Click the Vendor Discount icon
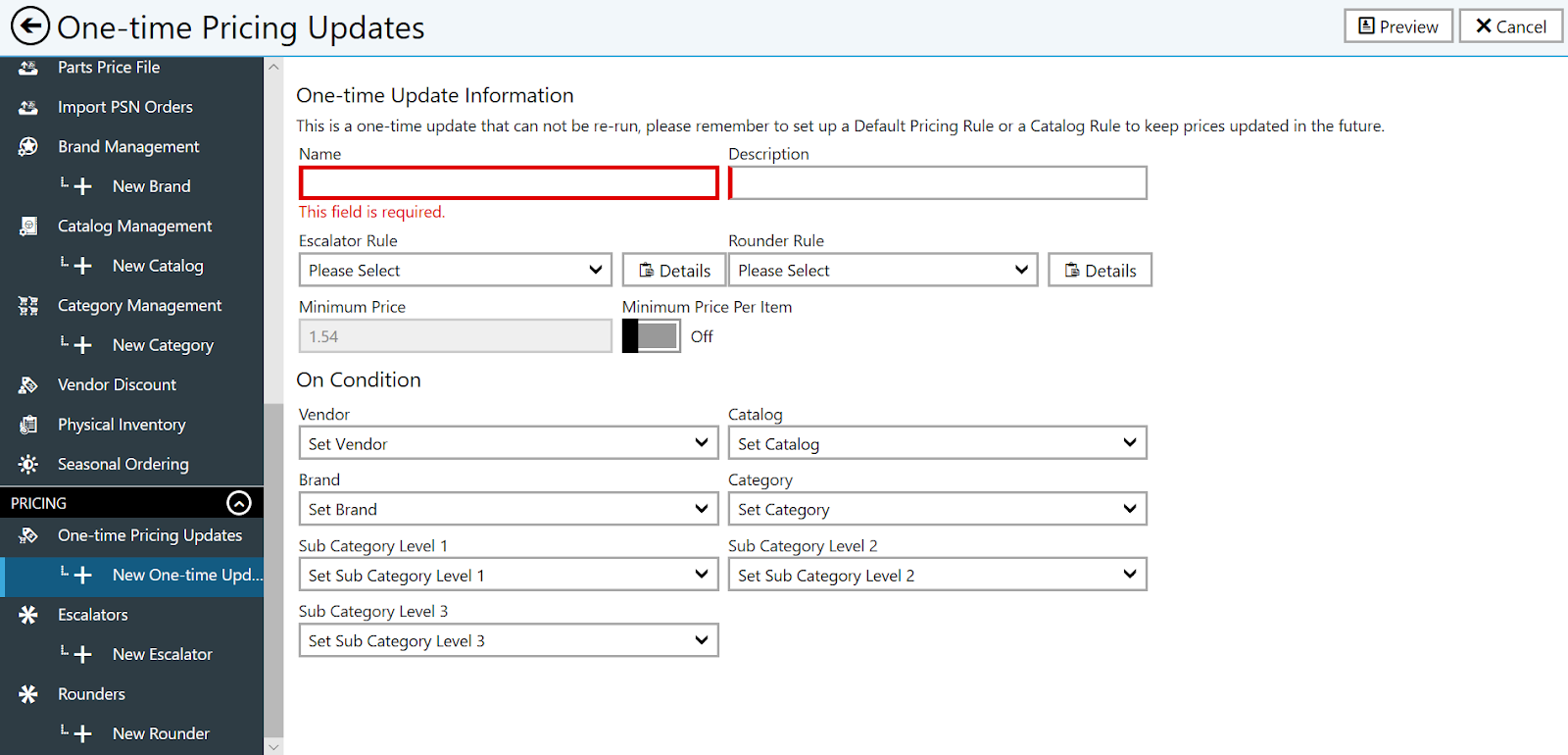The height and width of the screenshot is (755, 1568). [x=28, y=385]
